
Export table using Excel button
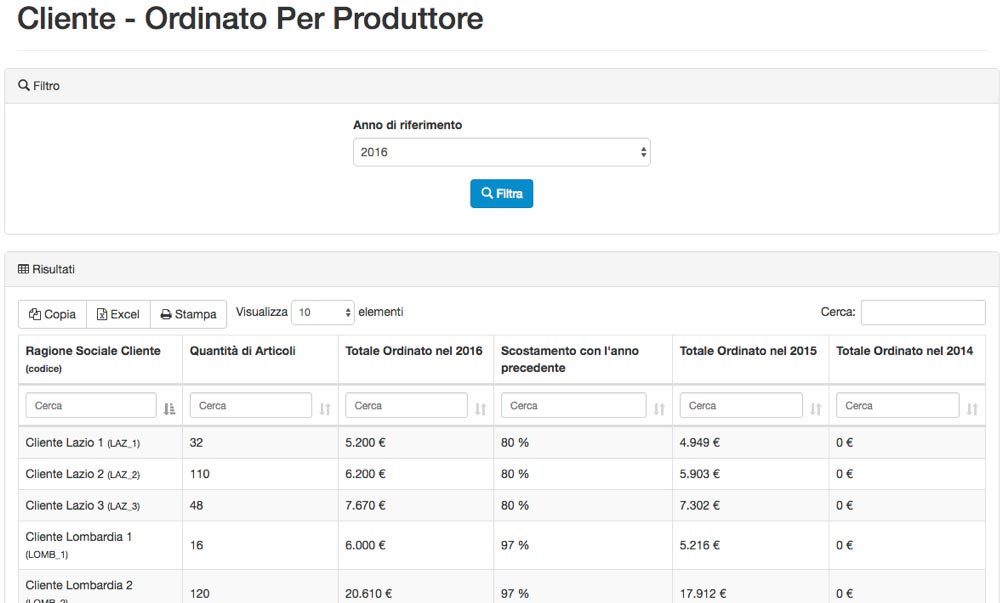(x=118, y=314)
